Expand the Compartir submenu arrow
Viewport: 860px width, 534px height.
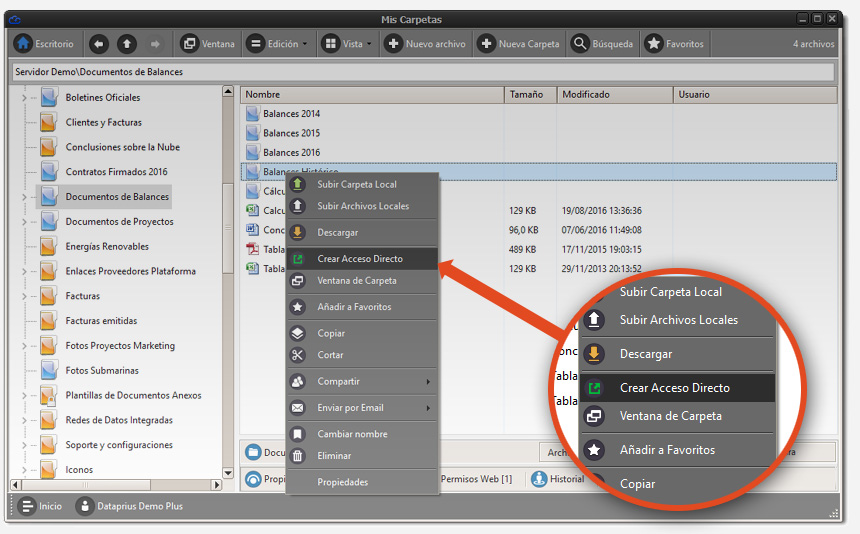(x=428, y=382)
